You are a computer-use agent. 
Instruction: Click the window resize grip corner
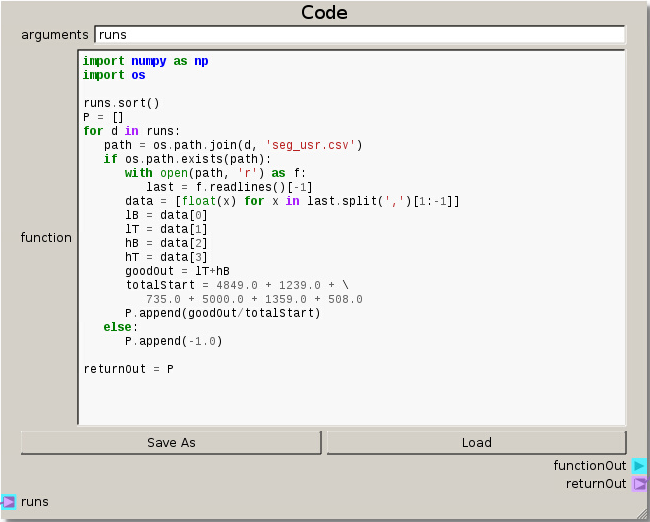point(642,514)
